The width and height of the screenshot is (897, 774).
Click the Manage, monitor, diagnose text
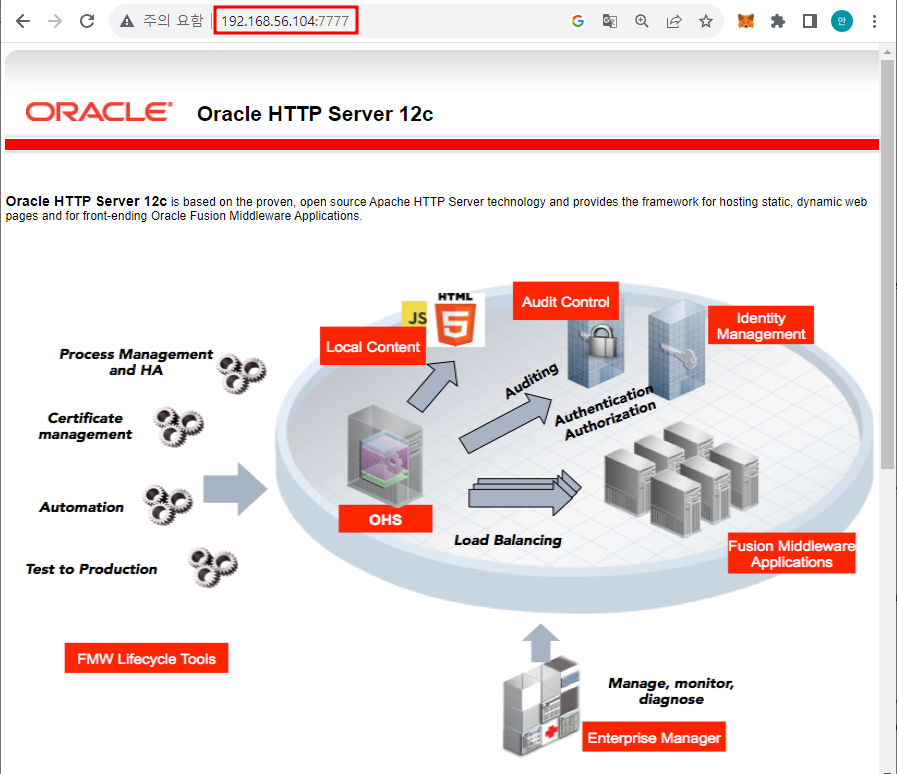tap(670, 691)
